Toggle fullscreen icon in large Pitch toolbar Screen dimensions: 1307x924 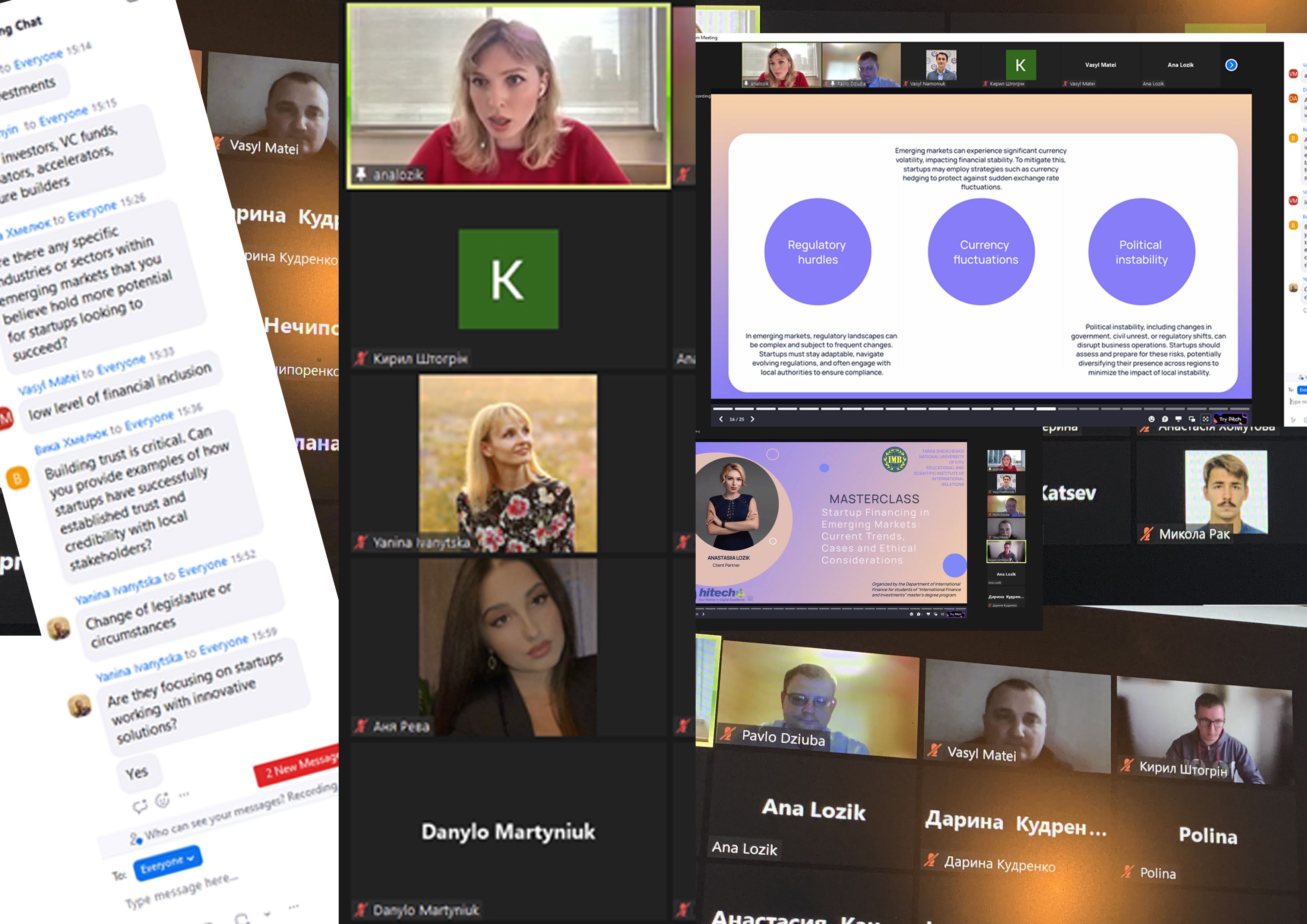[1206, 419]
